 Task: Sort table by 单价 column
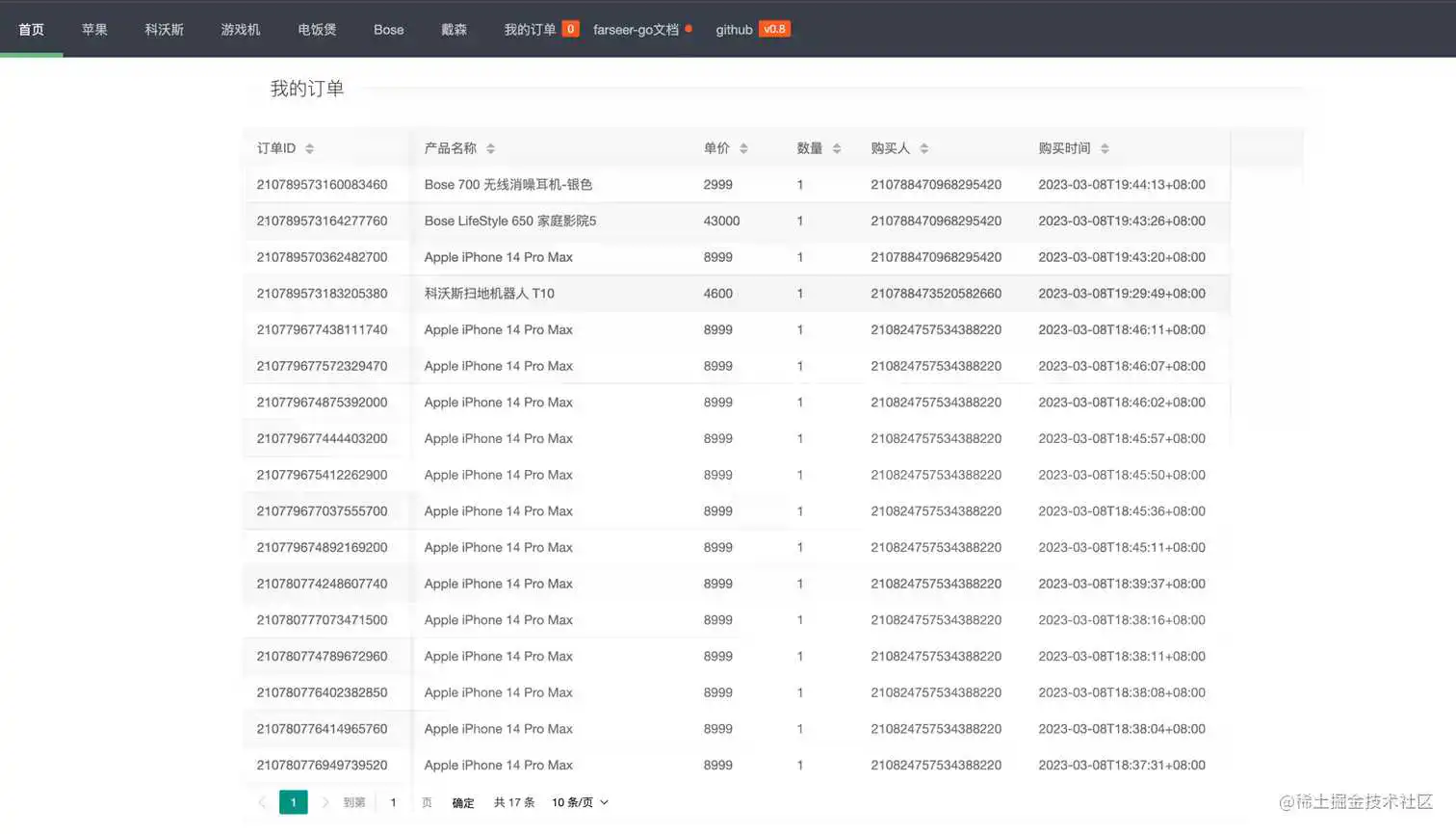tap(743, 148)
